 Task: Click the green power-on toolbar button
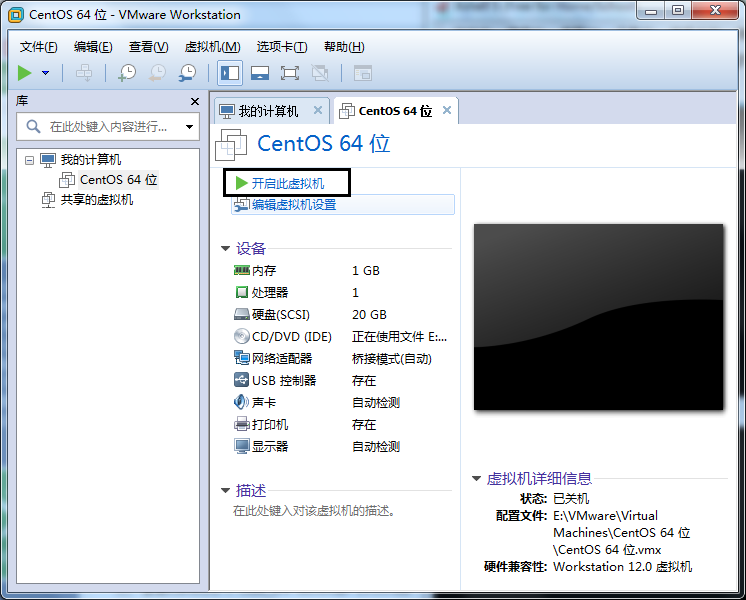tap(24, 73)
